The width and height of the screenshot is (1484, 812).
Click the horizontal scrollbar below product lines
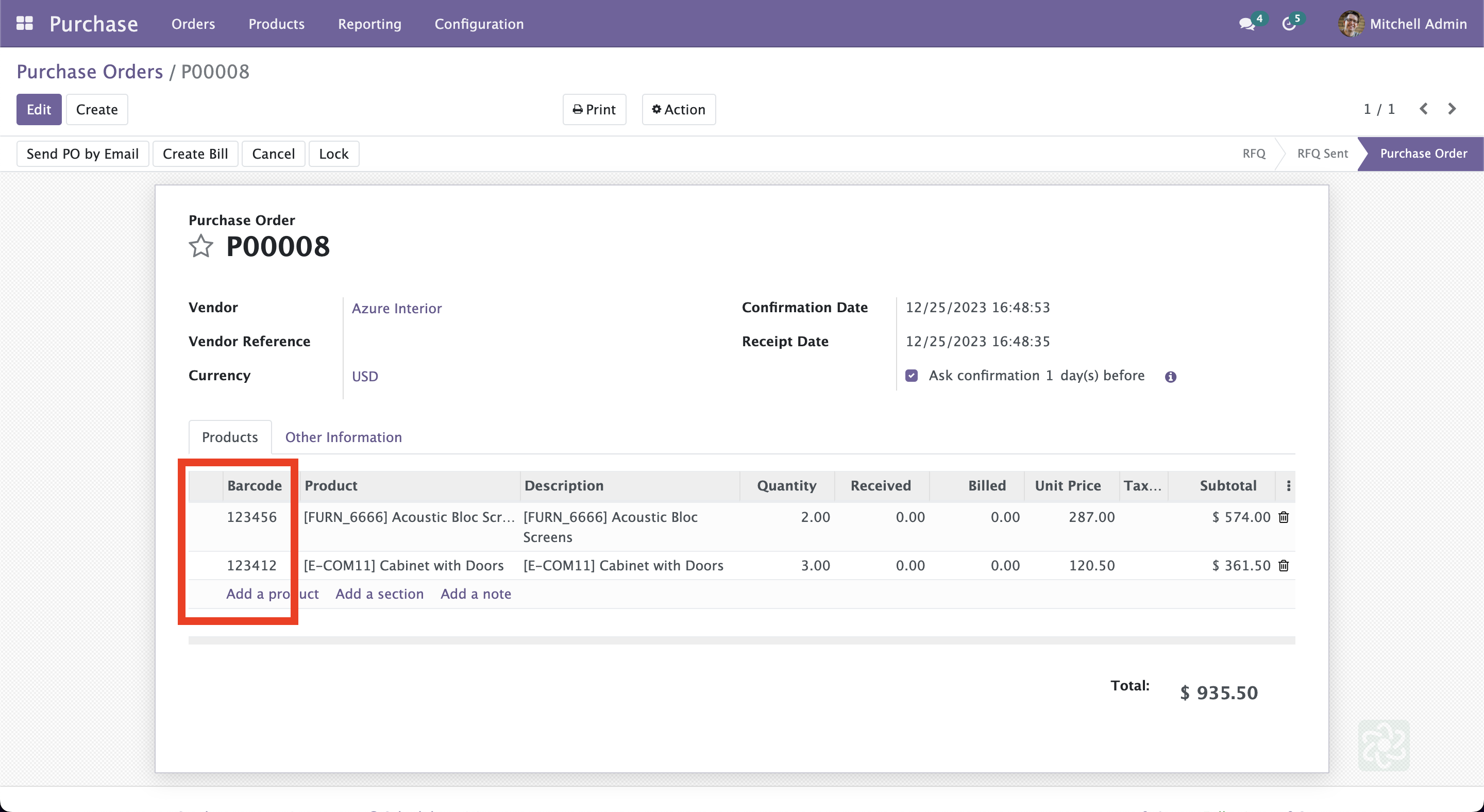(x=741, y=640)
